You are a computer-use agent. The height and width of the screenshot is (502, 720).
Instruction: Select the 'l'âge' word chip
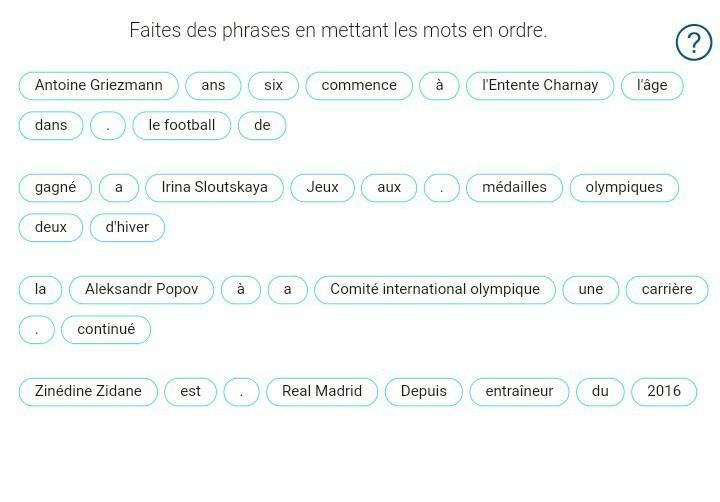[651, 86]
